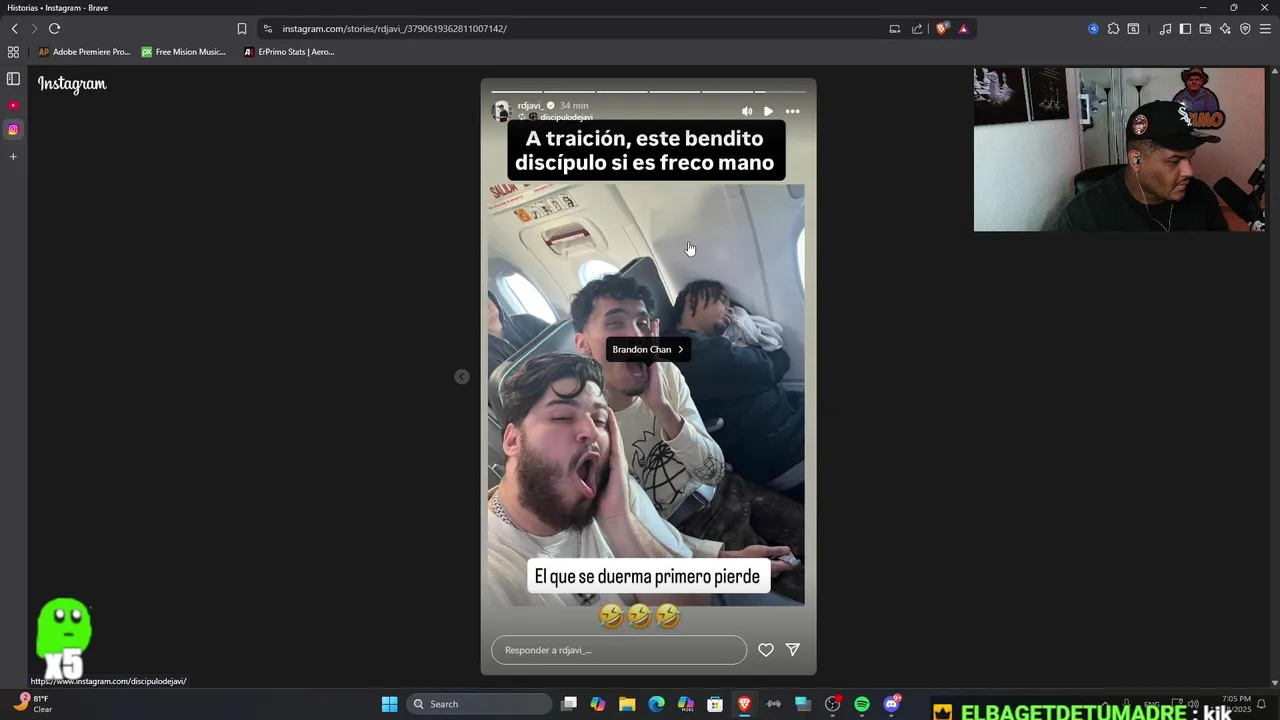Mute the Instagram story audio
The height and width of the screenshot is (720, 1280).
[747, 111]
